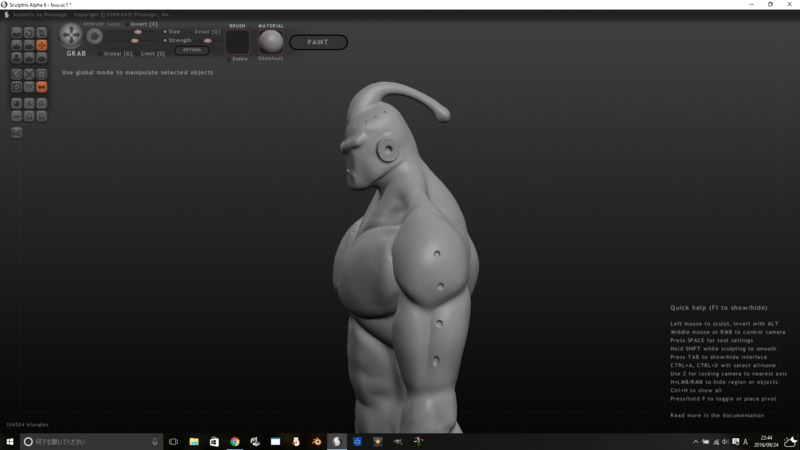Click the large GRAB arrows icon
The width and height of the screenshot is (800, 450).
71,35
